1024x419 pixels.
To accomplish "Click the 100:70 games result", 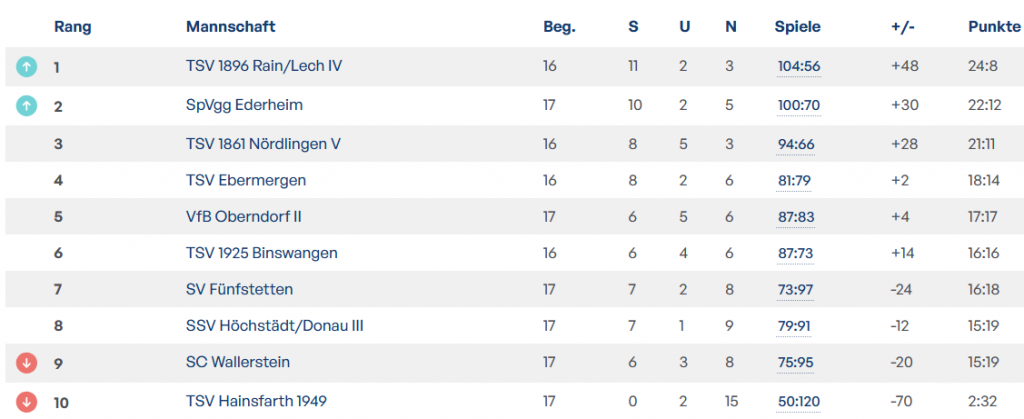I will tap(798, 105).
